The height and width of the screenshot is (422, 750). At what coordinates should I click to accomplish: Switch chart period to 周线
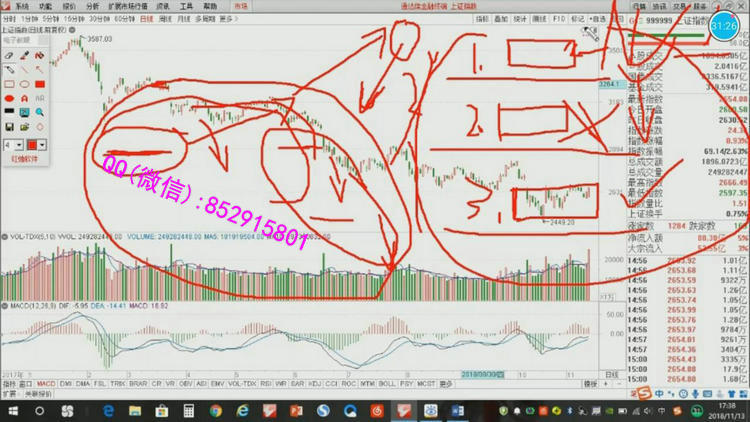(x=163, y=19)
